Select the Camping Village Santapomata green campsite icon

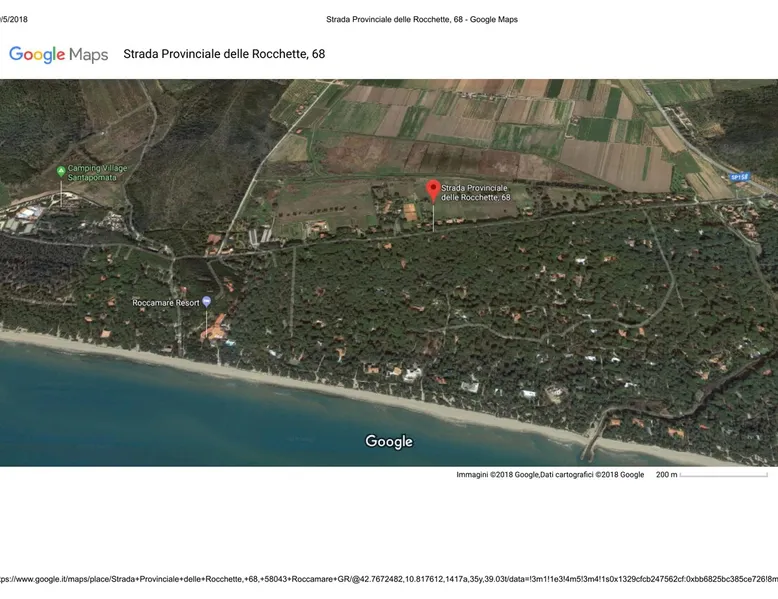(61, 171)
